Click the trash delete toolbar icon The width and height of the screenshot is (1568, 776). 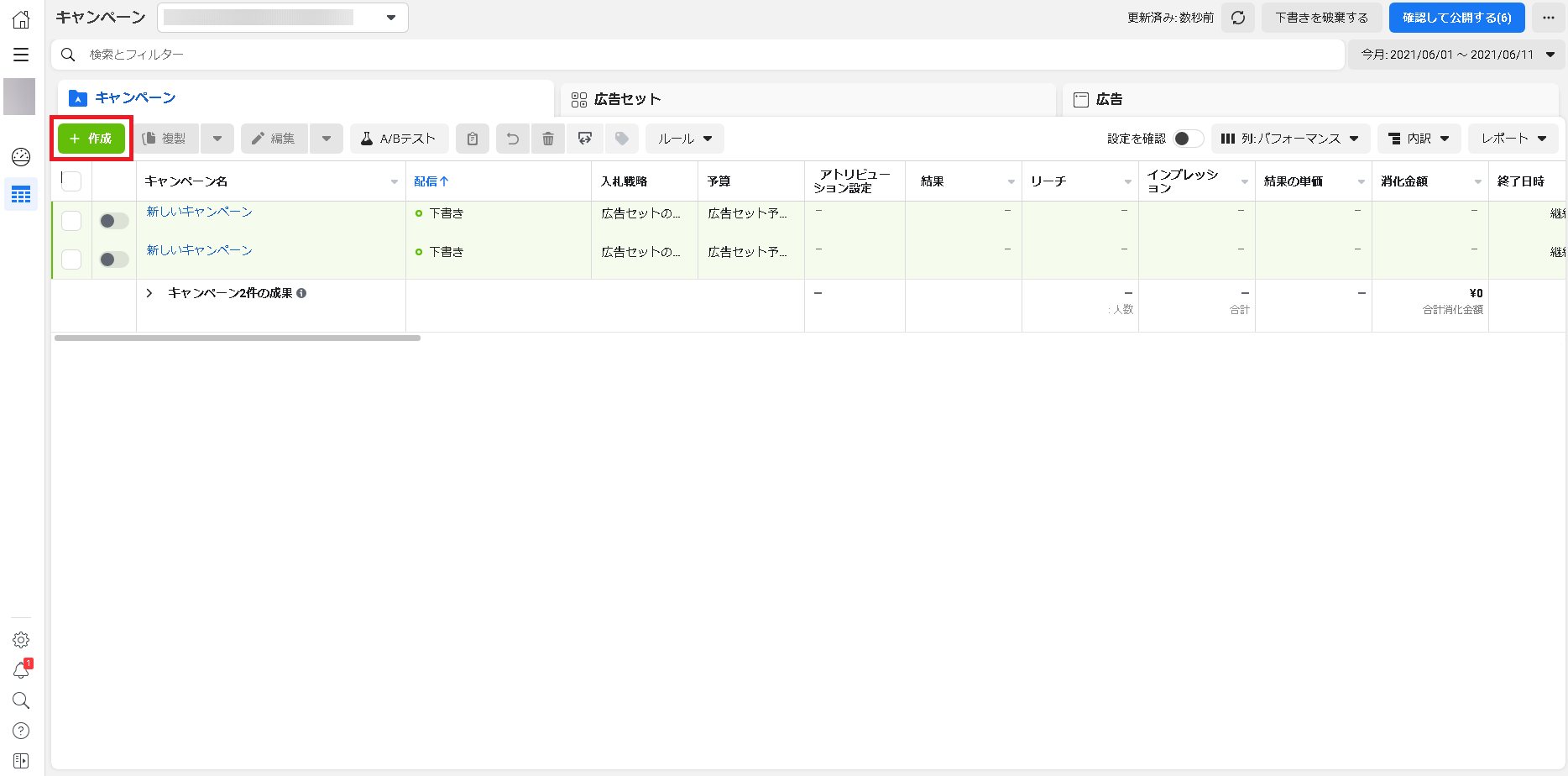coord(548,139)
